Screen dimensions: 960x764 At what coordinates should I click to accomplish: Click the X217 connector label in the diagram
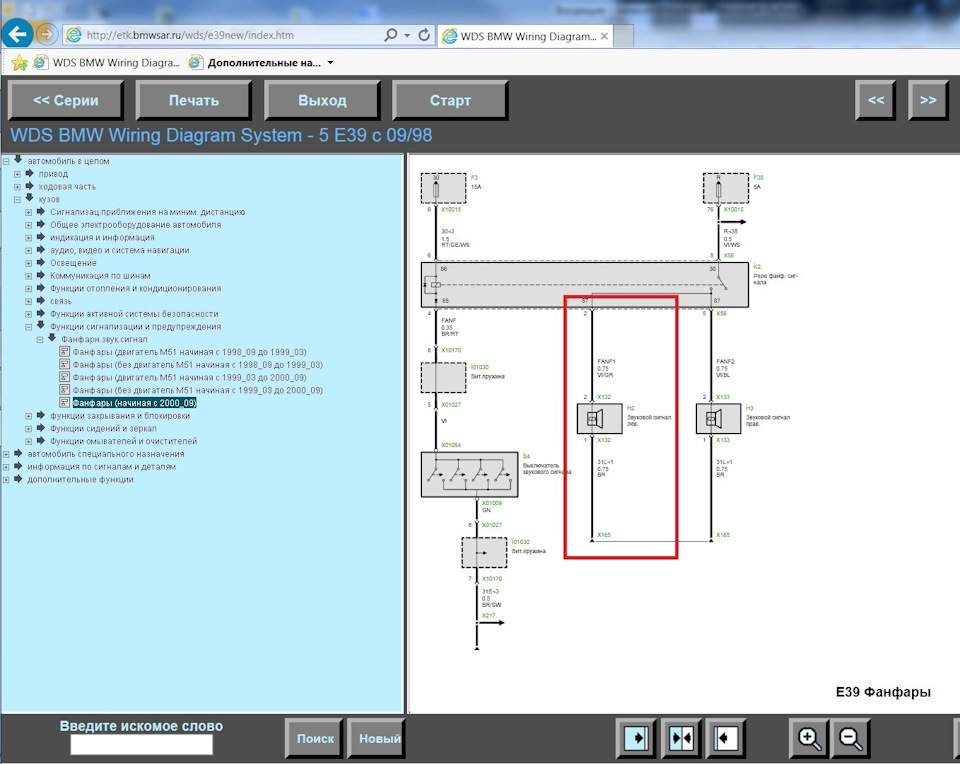488,615
